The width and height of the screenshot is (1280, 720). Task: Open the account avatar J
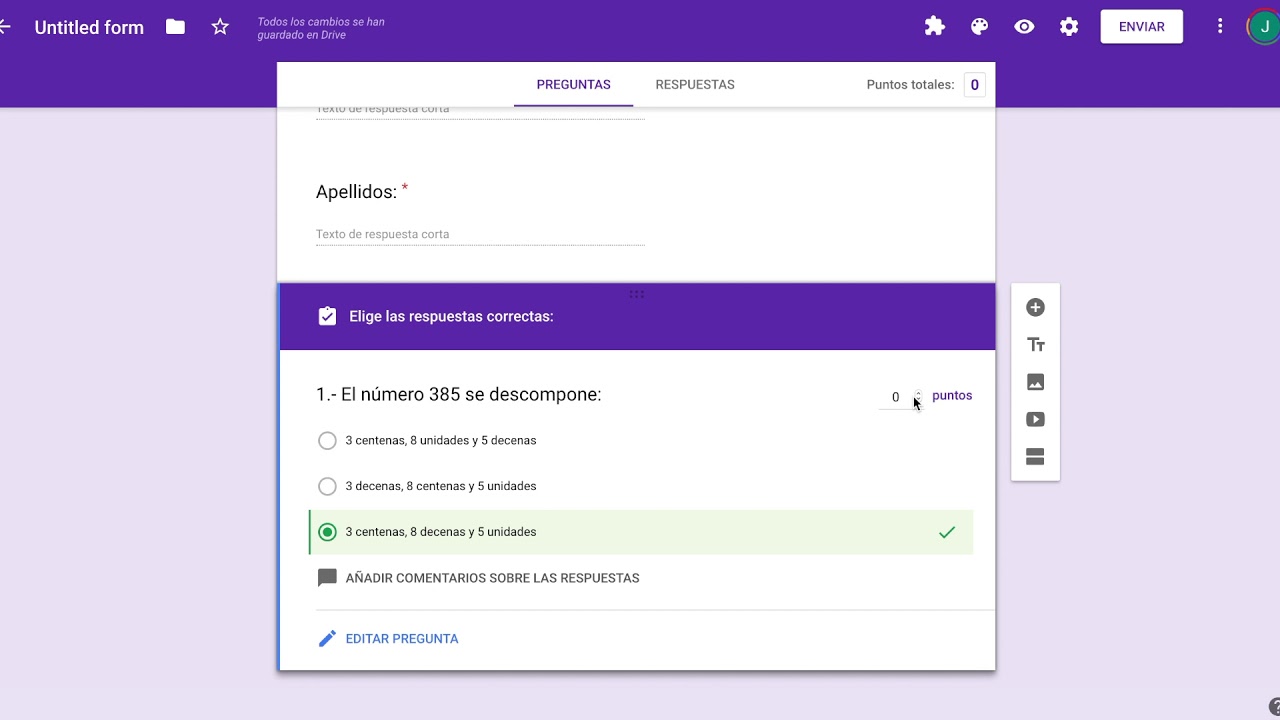pyautogui.click(x=1264, y=27)
